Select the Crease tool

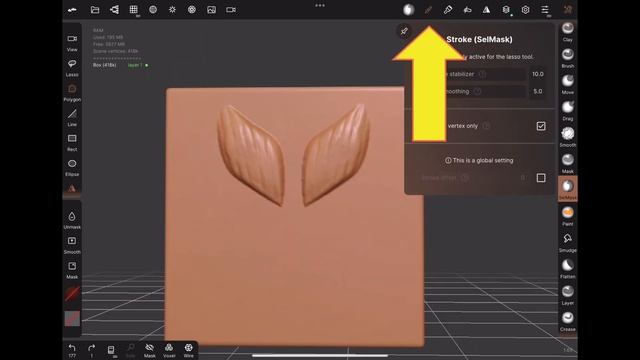(568, 322)
